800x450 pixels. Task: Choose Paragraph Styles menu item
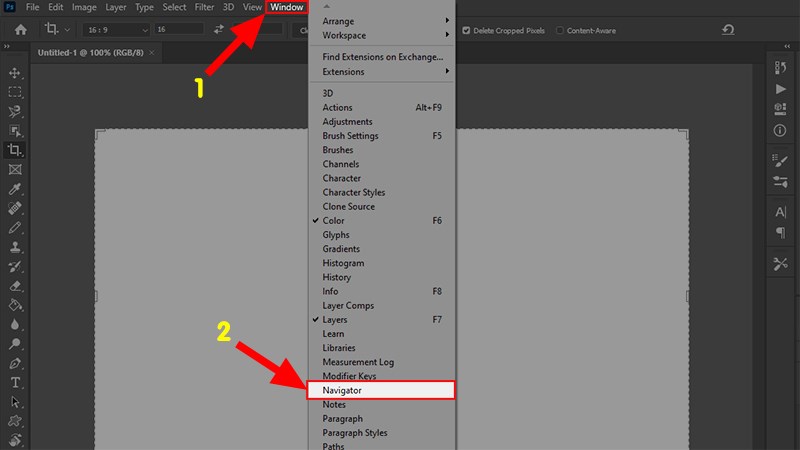click(382, 433)
